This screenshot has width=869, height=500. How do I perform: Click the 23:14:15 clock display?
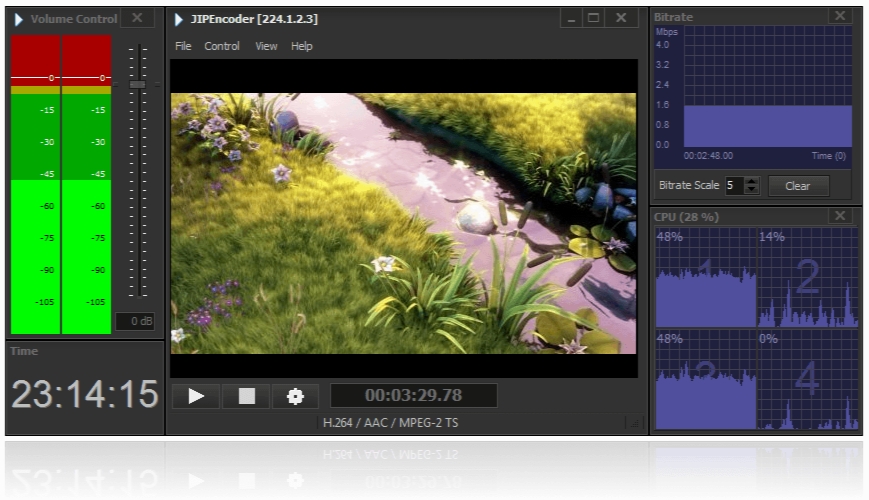click(85, 394)
